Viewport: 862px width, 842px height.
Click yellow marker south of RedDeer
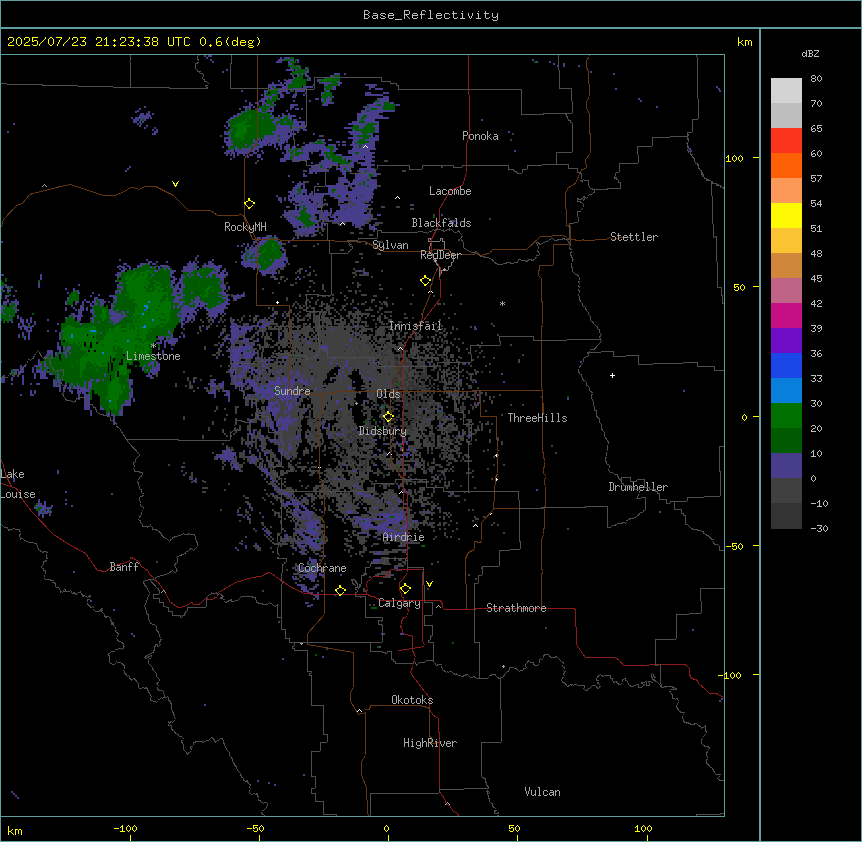(x=425, y=281)
